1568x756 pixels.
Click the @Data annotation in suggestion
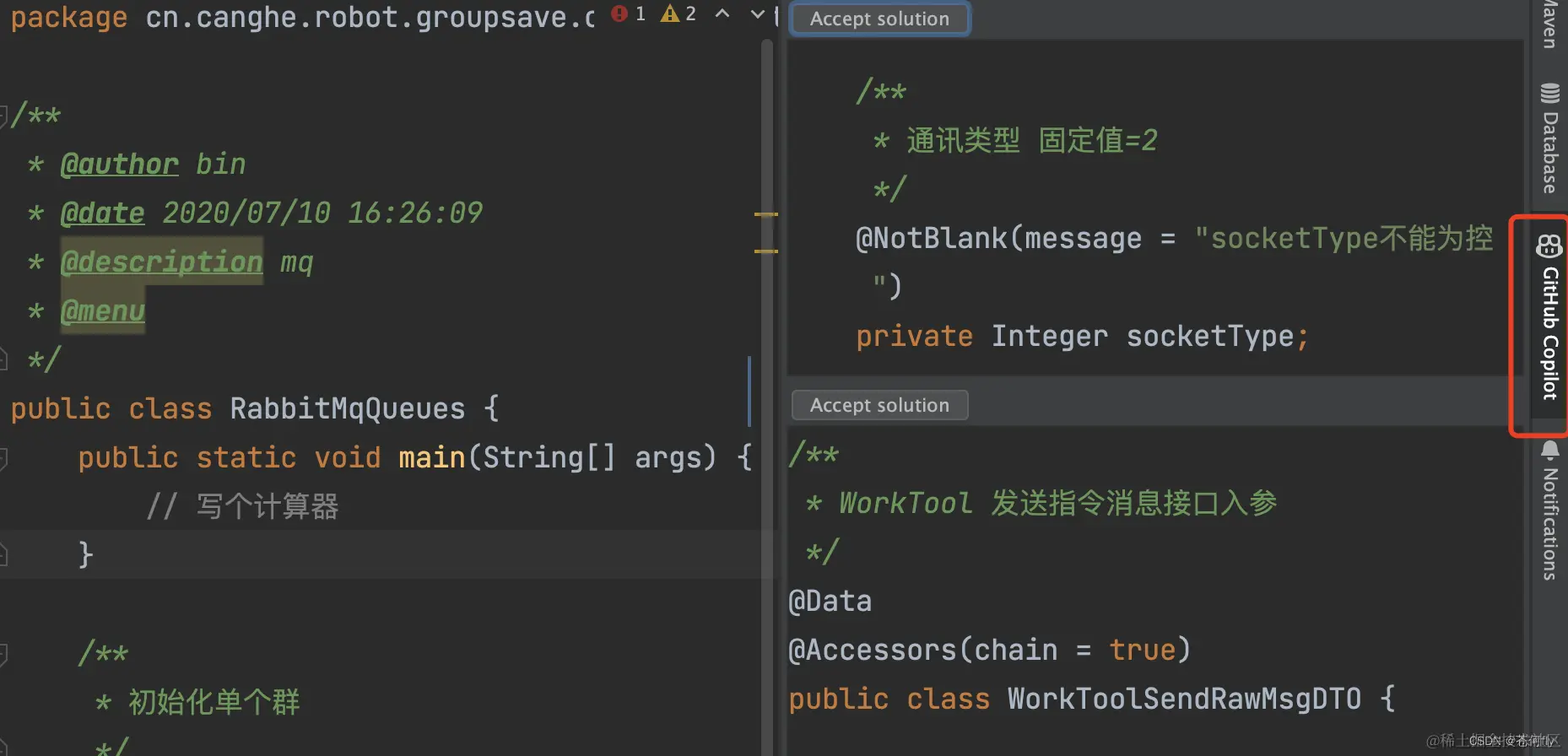point(830,601)
